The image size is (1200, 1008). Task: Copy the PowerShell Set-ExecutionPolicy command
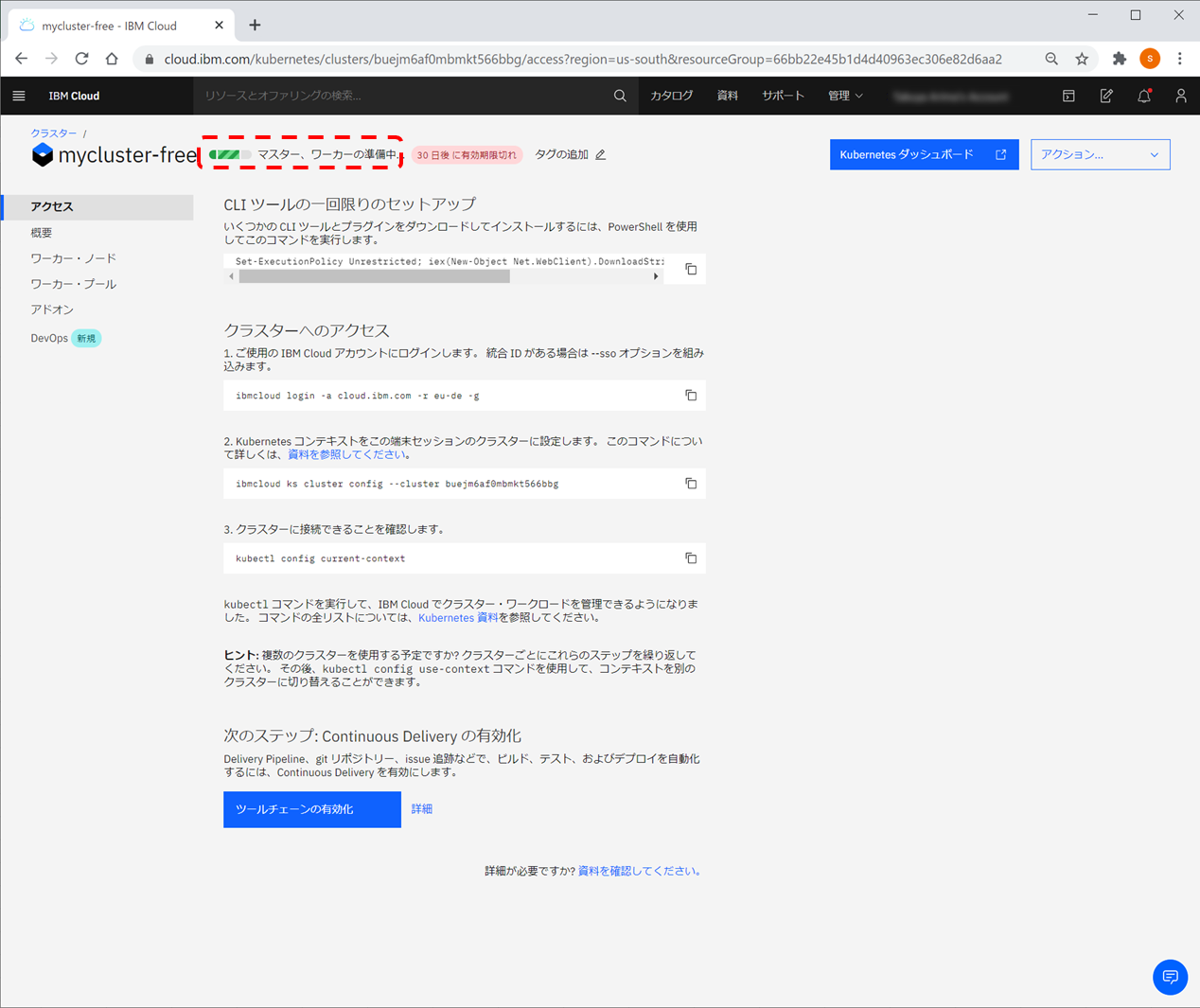pos(691,270)
